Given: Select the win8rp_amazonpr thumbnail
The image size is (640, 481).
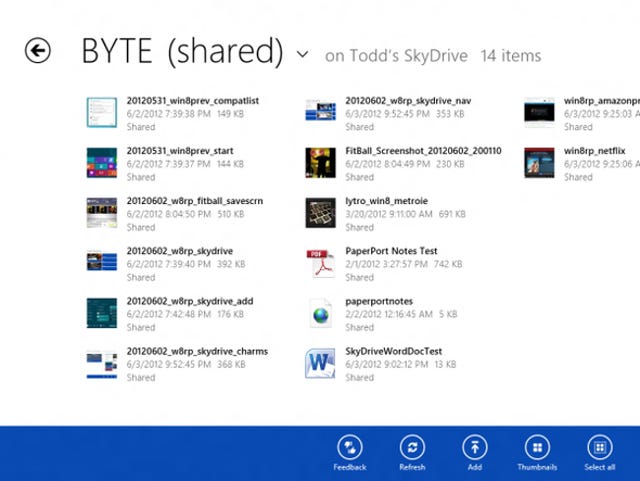Looking at the screenshot, I should point(539,111).
